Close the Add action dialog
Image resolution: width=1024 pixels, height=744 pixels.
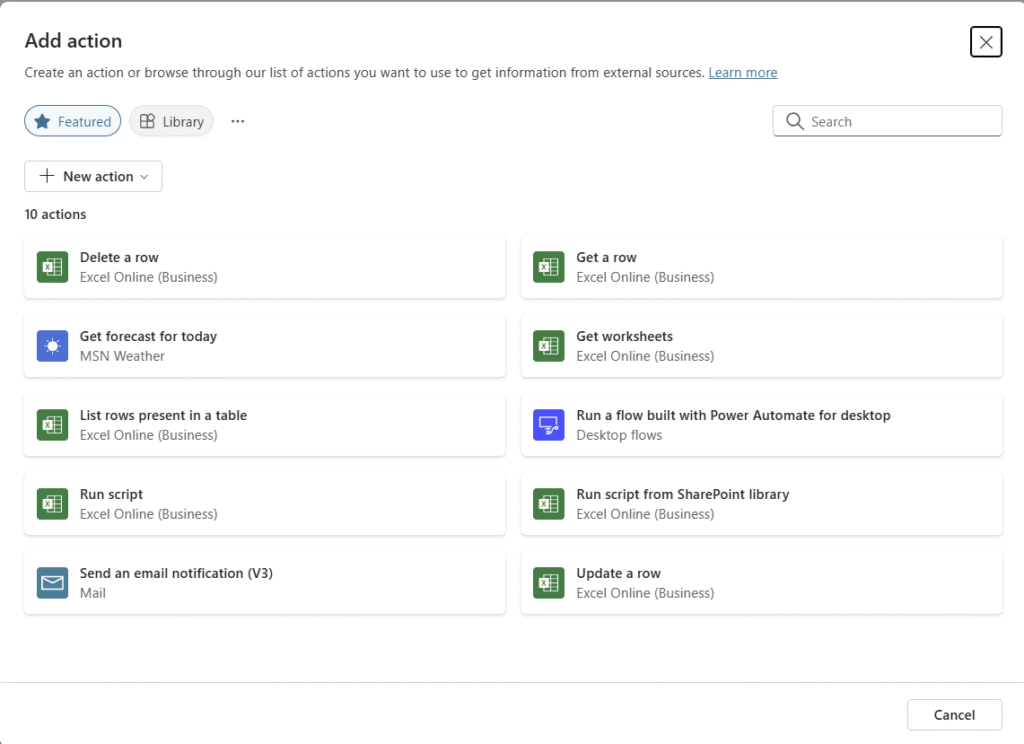tap(985, 42)
